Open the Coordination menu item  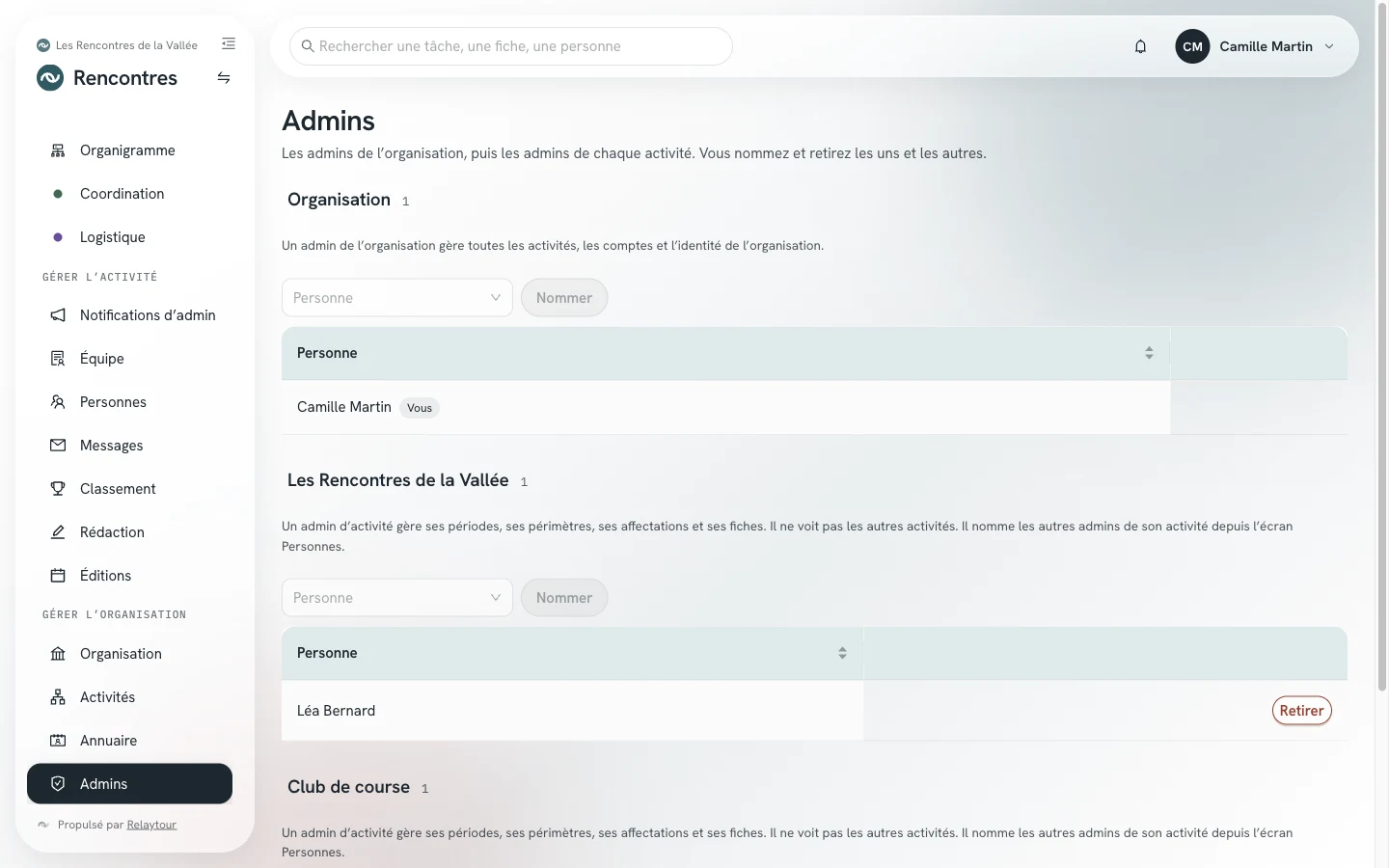pyautogui.click(x=129, y=194)
